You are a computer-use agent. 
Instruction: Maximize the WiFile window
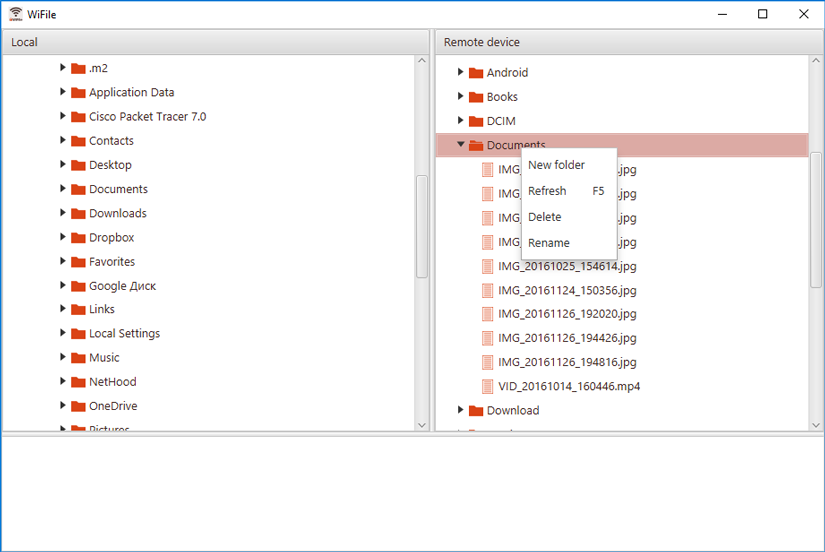click(762, 14)
